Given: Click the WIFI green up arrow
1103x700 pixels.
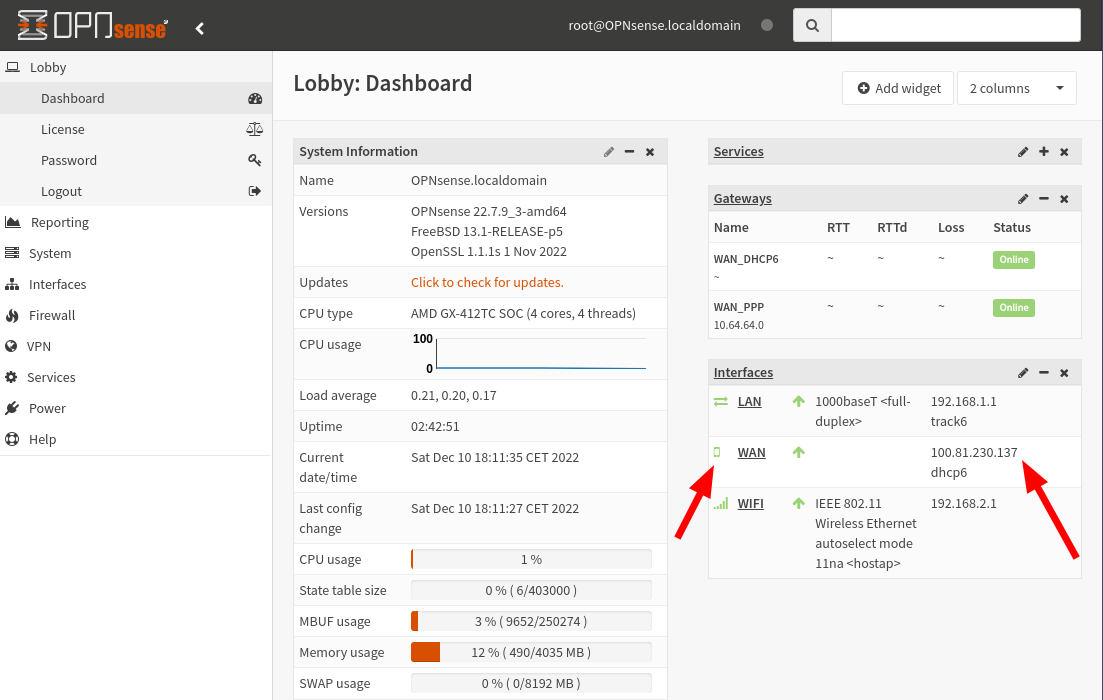Looking at the screenshot, I should [x=798, y=504].
